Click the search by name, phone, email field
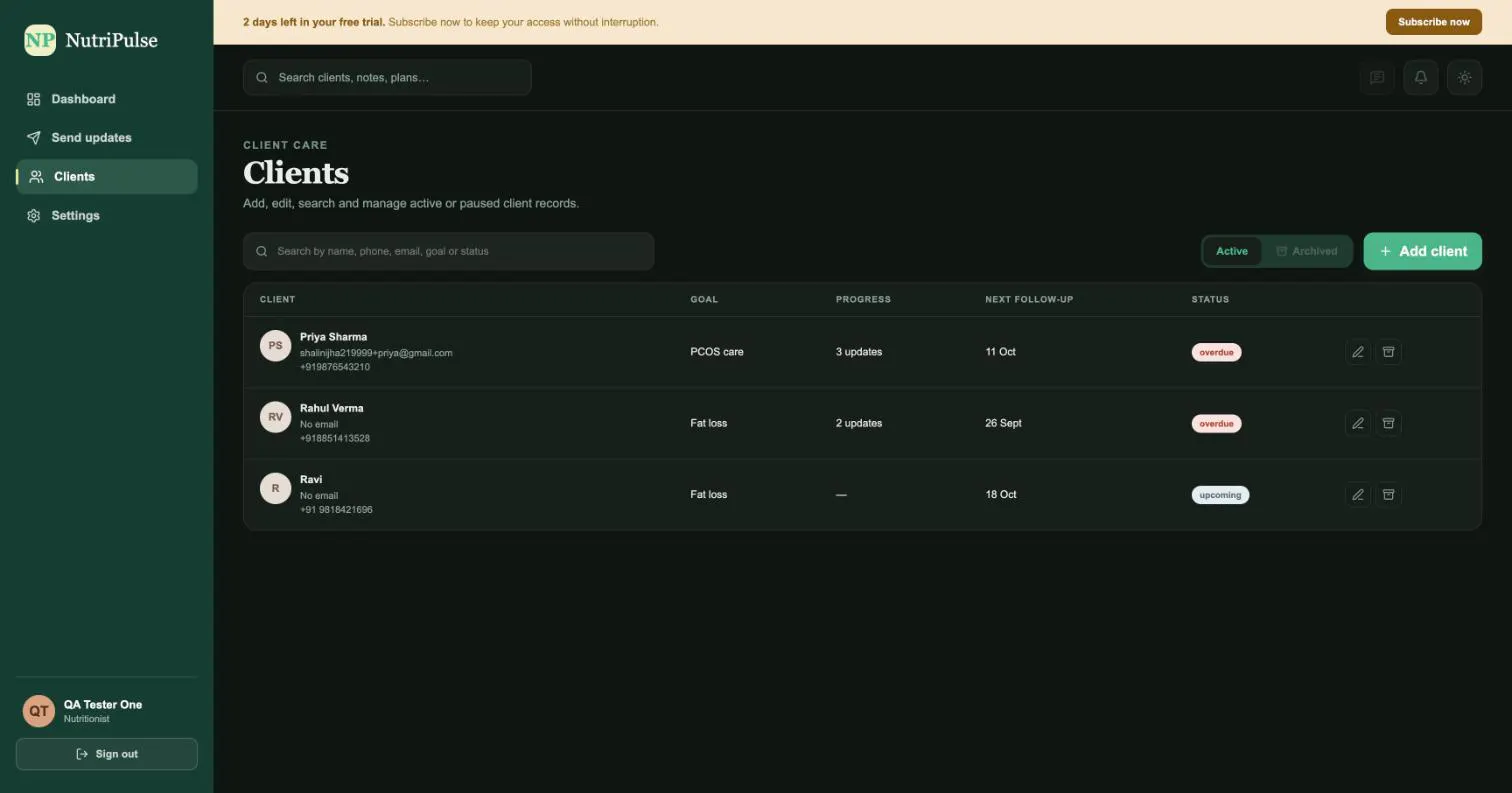1512x793 pixels. click(449, 251)
